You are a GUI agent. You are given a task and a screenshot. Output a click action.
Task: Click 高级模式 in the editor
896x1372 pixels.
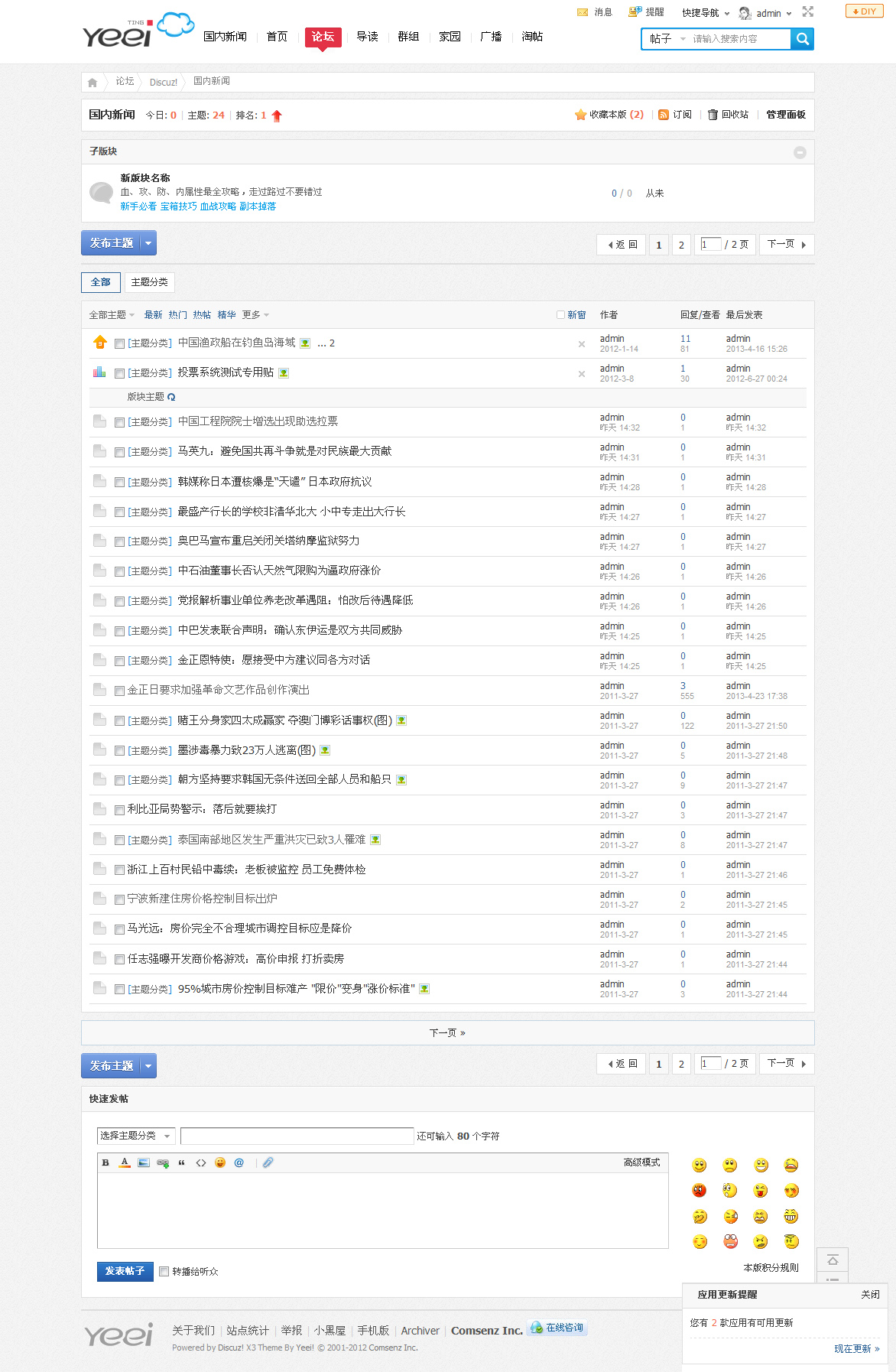coord(641,1162)
